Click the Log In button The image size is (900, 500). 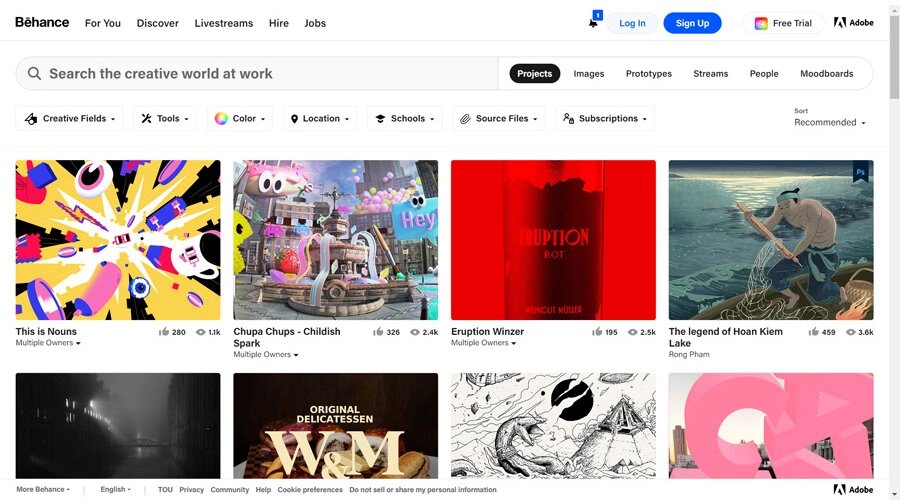(632, 23)
